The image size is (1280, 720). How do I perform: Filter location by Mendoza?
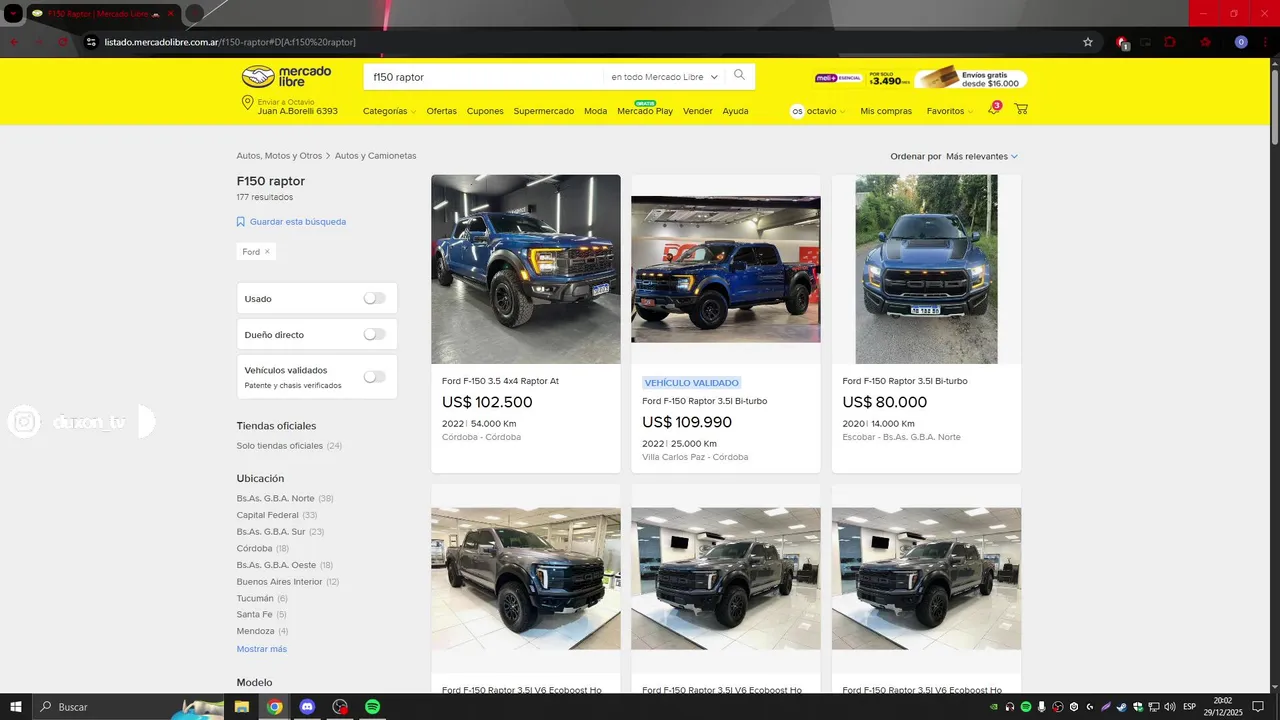click(x=256, y=631)
